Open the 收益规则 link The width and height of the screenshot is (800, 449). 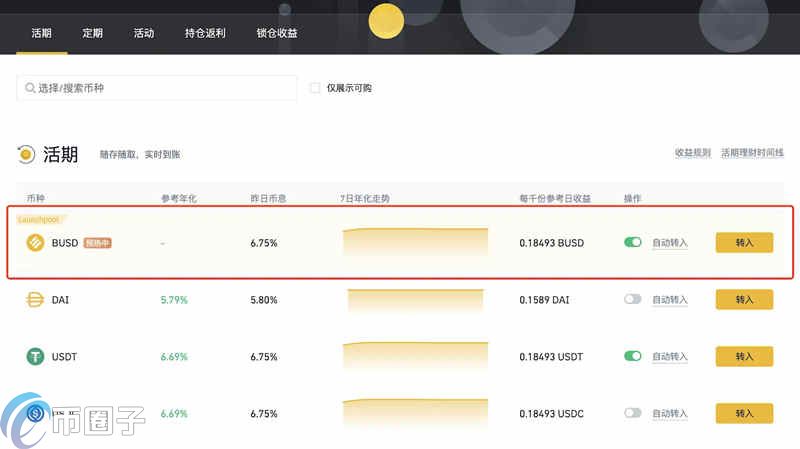coord(692,153)
